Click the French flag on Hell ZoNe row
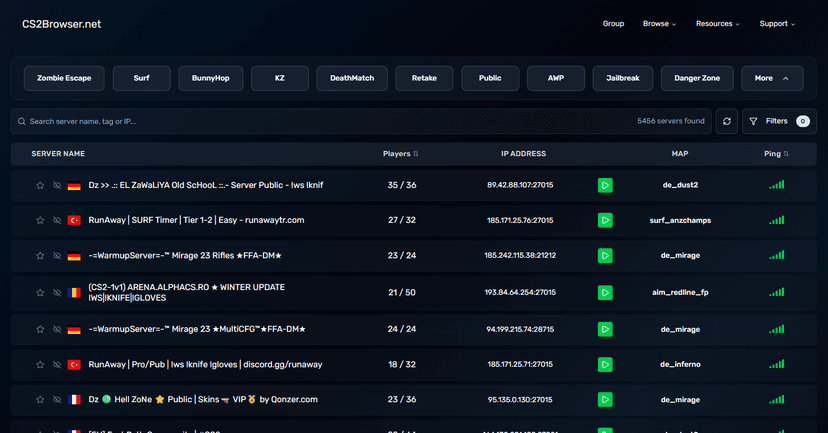828x433 pixels. pos(74,400)
